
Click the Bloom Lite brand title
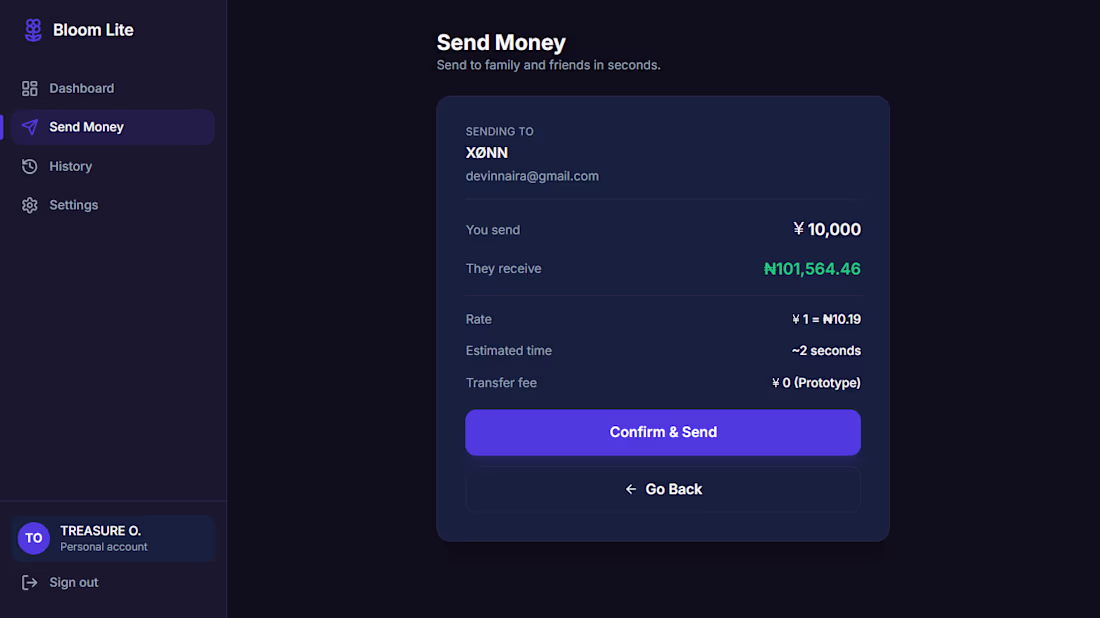coord(93,30)
